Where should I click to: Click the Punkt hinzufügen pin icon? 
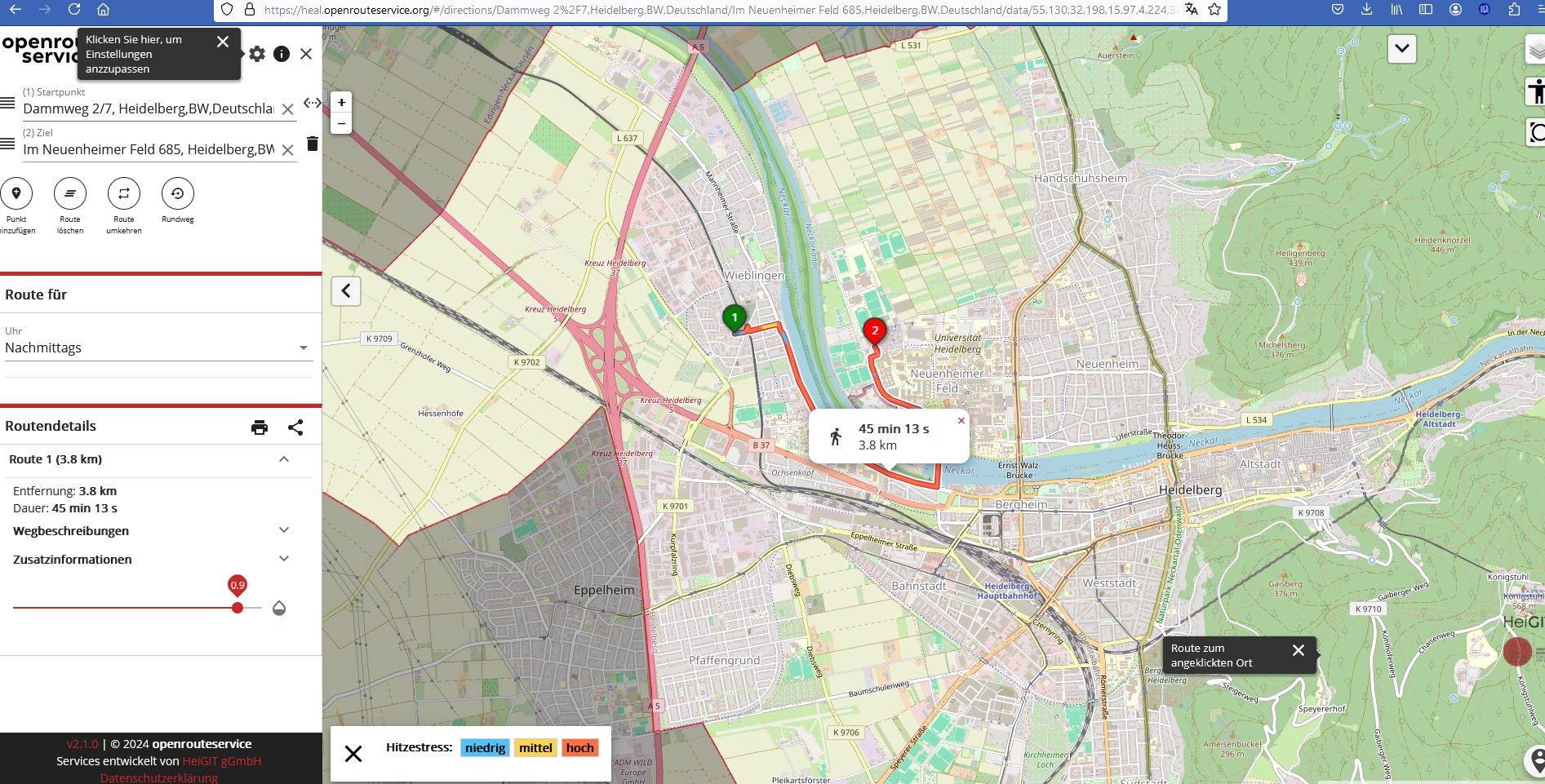click(x=16, y=194)
